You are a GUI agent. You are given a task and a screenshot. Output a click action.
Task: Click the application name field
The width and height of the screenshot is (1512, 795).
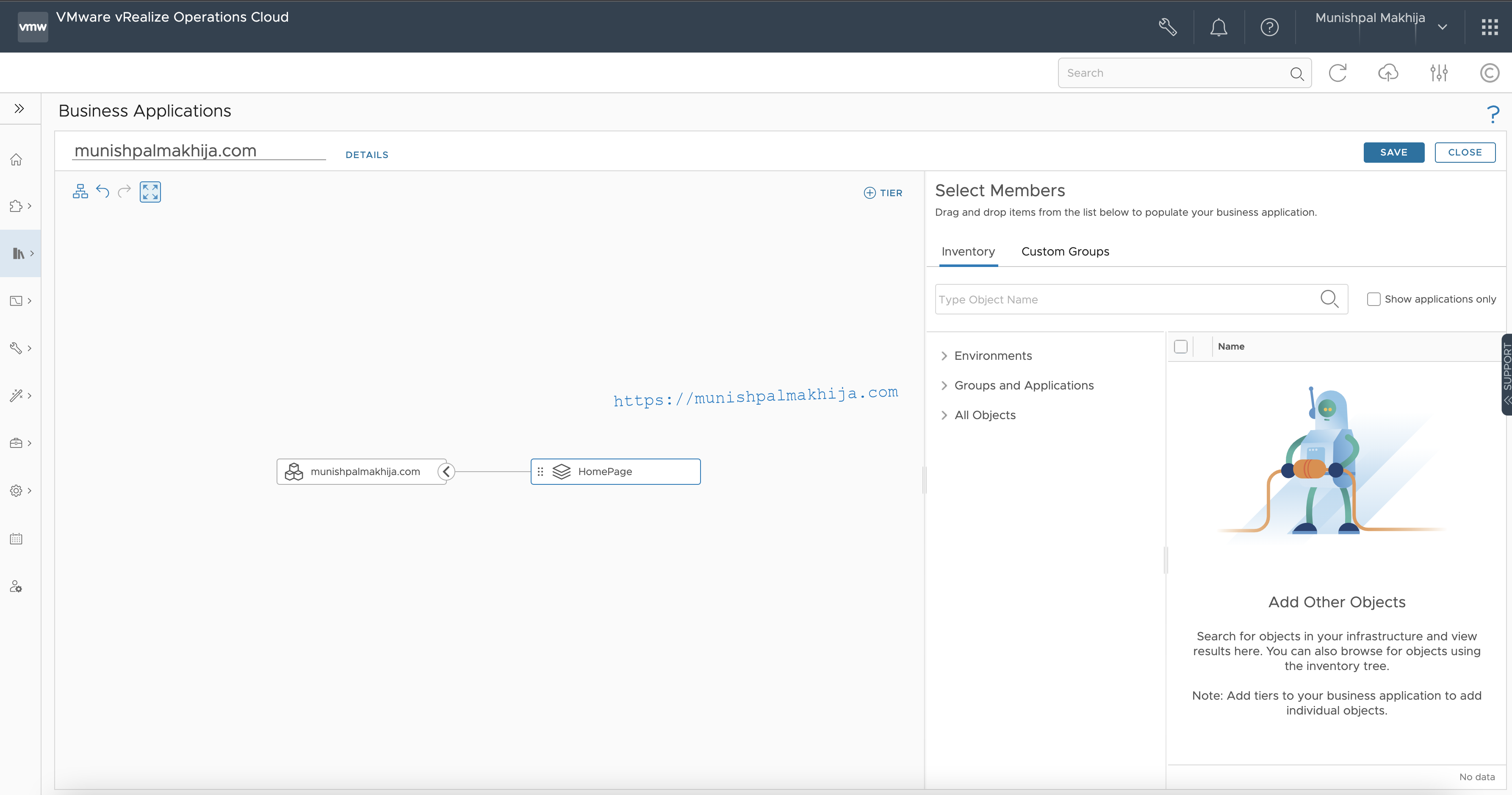click(199, 150)
